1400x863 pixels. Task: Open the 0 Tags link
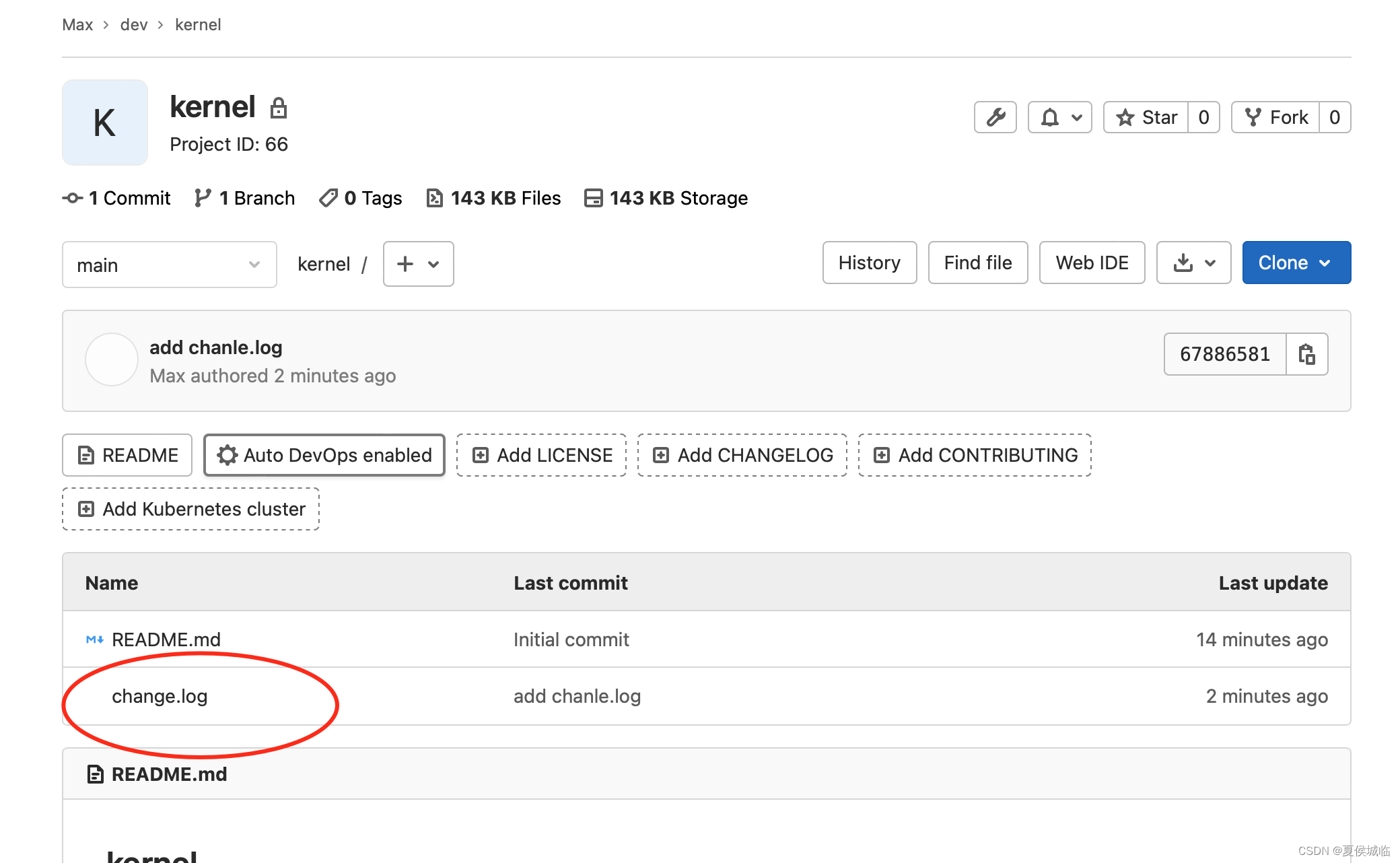pos(361,198)
